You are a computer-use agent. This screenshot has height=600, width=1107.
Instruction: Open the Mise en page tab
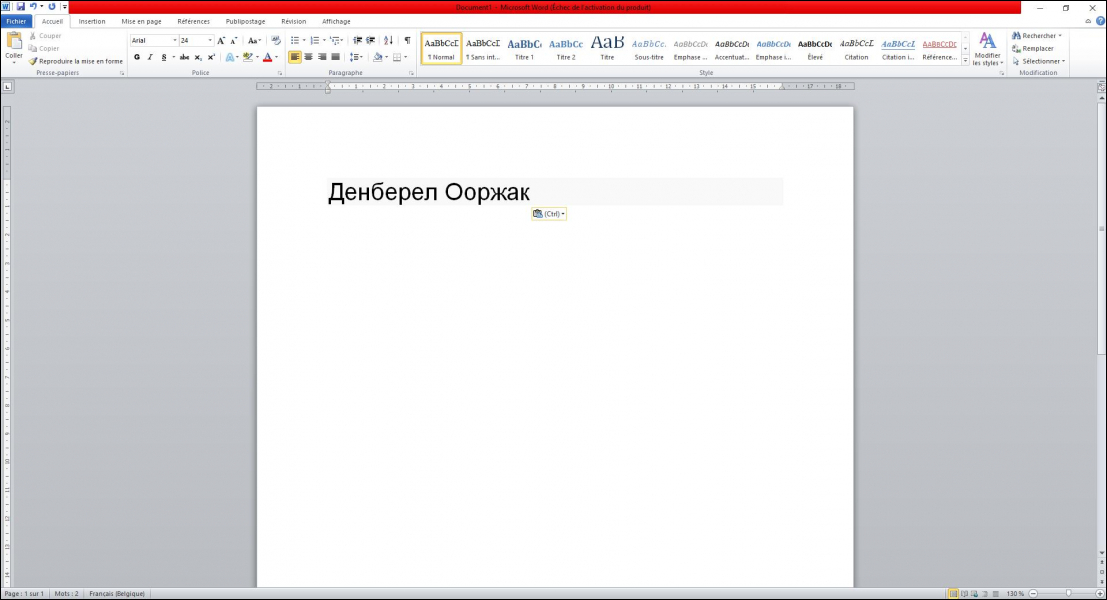[x=141, y=21]
